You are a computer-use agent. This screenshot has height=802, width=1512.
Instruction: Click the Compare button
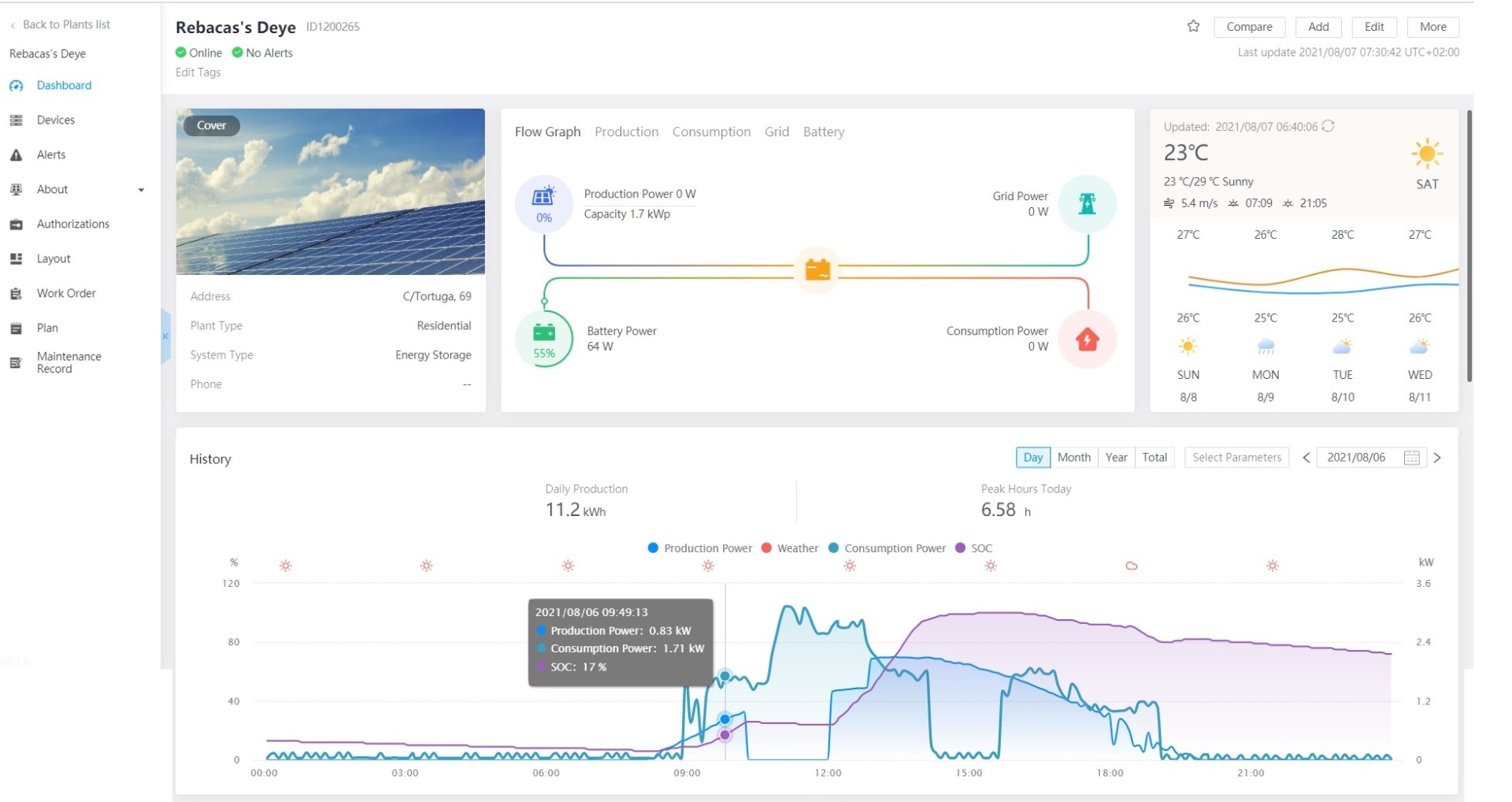1249,27
